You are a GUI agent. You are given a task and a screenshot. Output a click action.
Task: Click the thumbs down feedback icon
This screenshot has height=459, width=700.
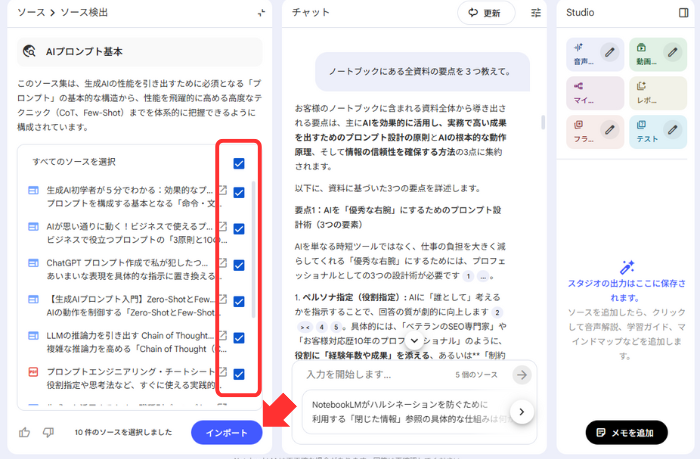click(x=48, y=432)
